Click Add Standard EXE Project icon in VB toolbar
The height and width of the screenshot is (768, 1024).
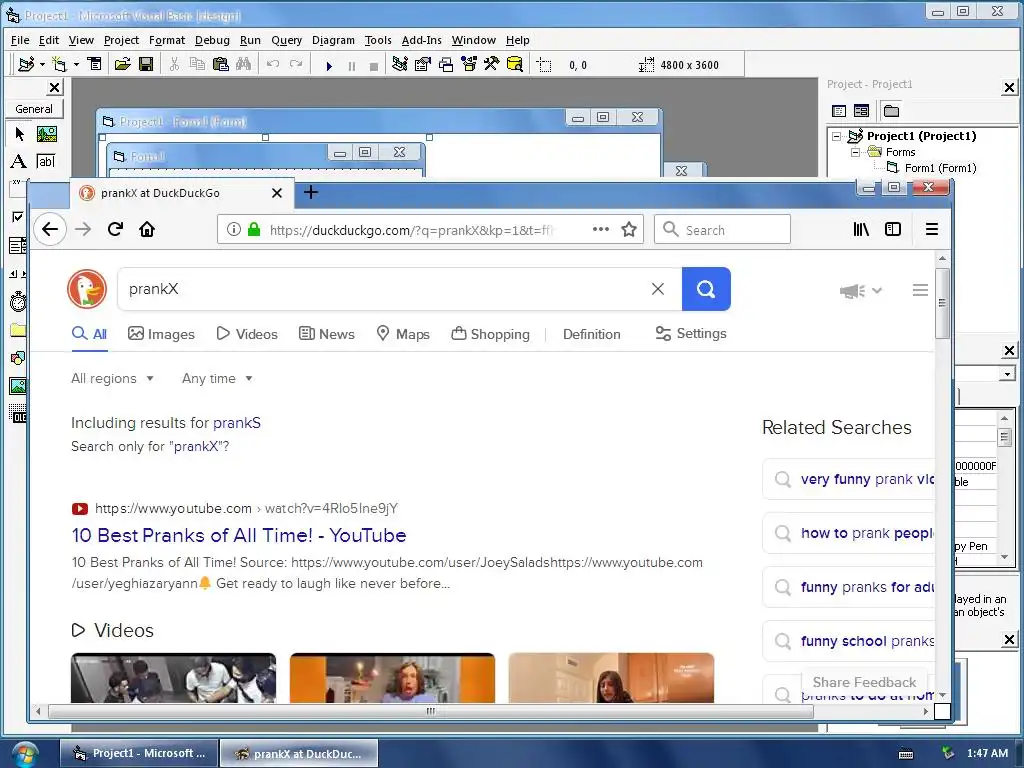point(26,64)
